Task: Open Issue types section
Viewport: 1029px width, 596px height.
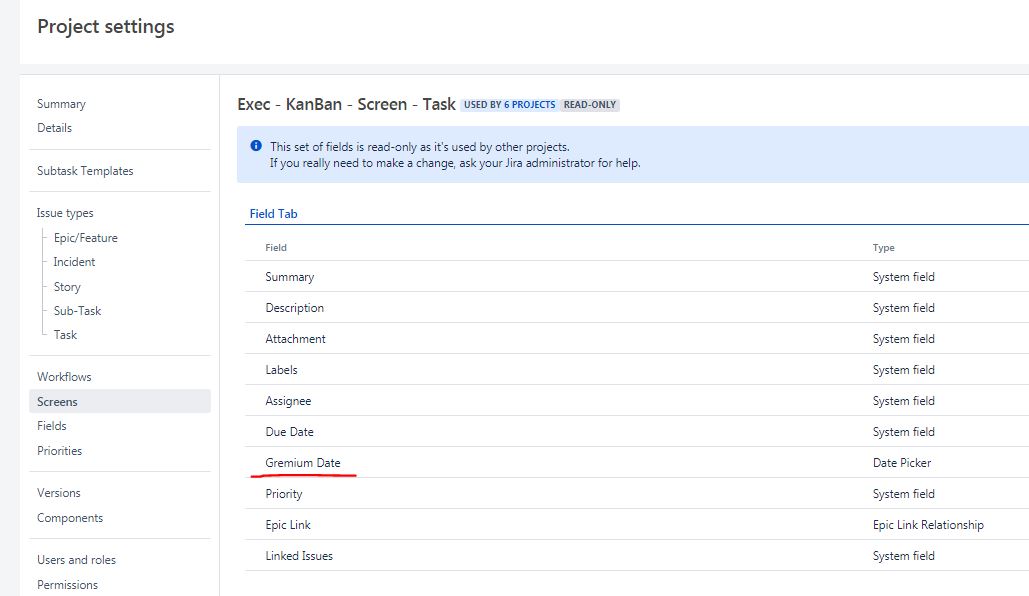Action: pos(65,213)
